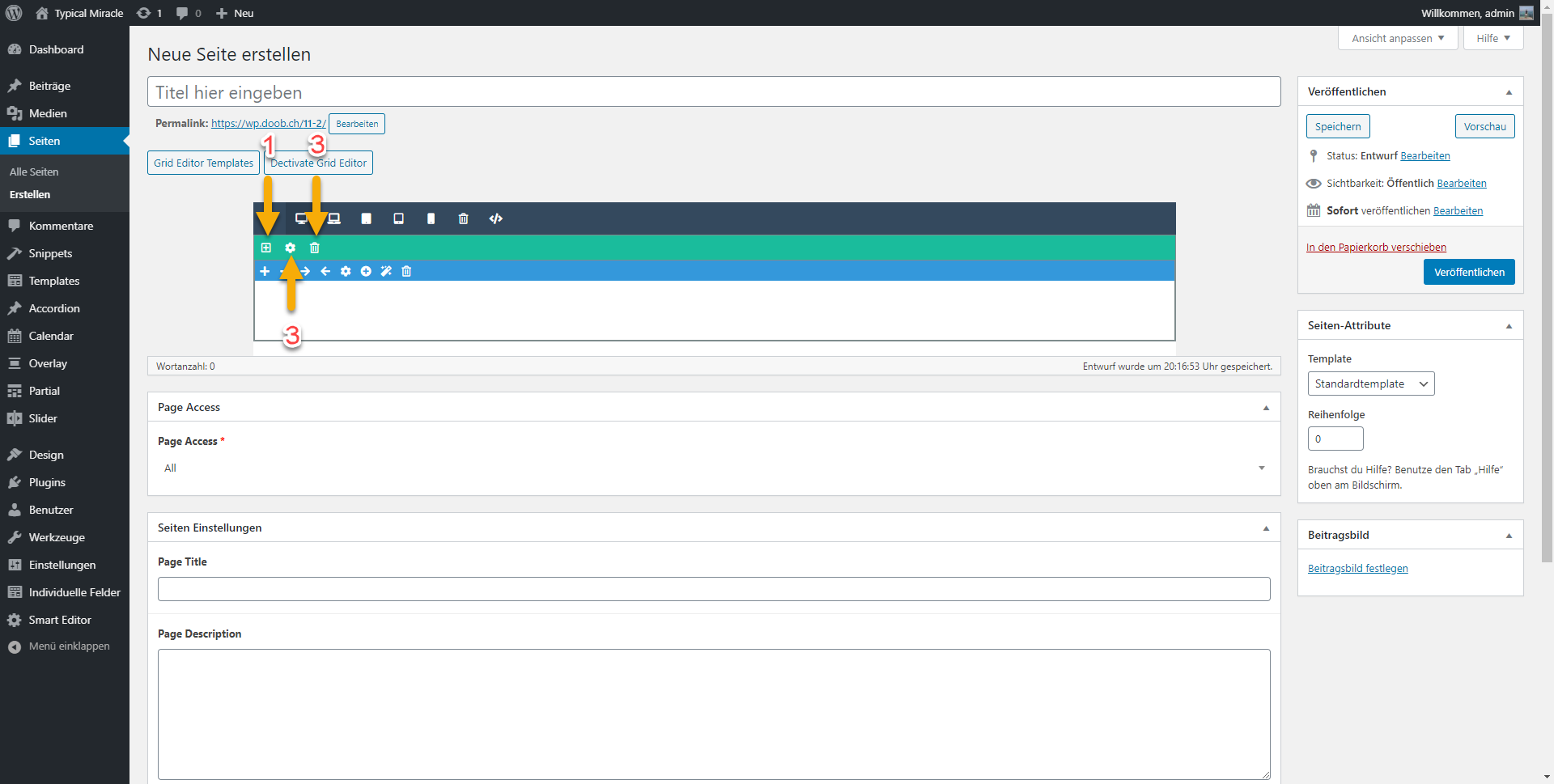
Task: Click the trash icon in blue column bar
Action: click(x=406, y=271)
